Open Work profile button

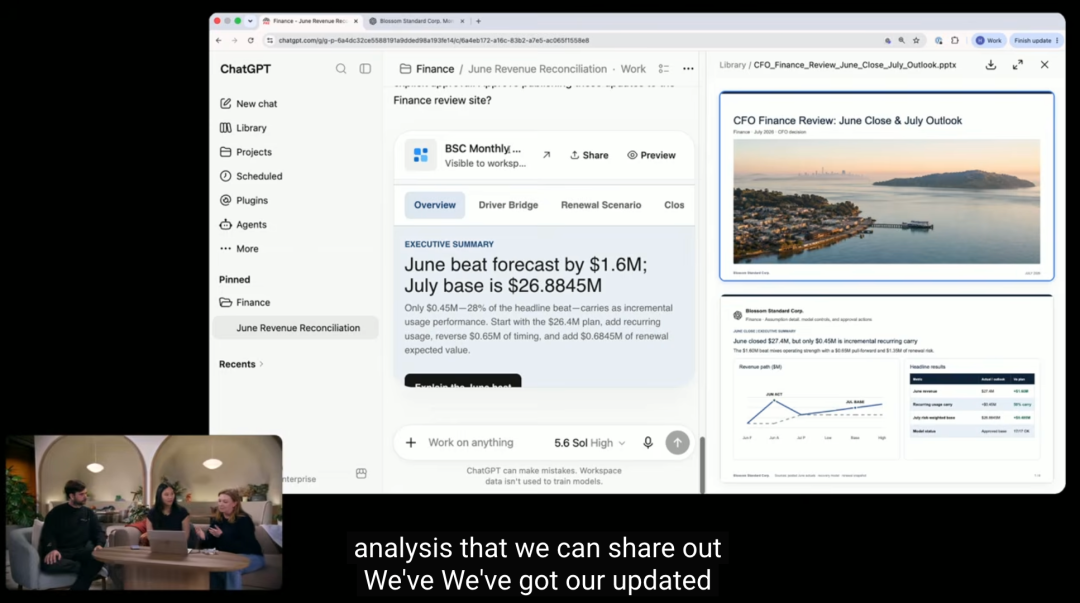click(988, 41)
